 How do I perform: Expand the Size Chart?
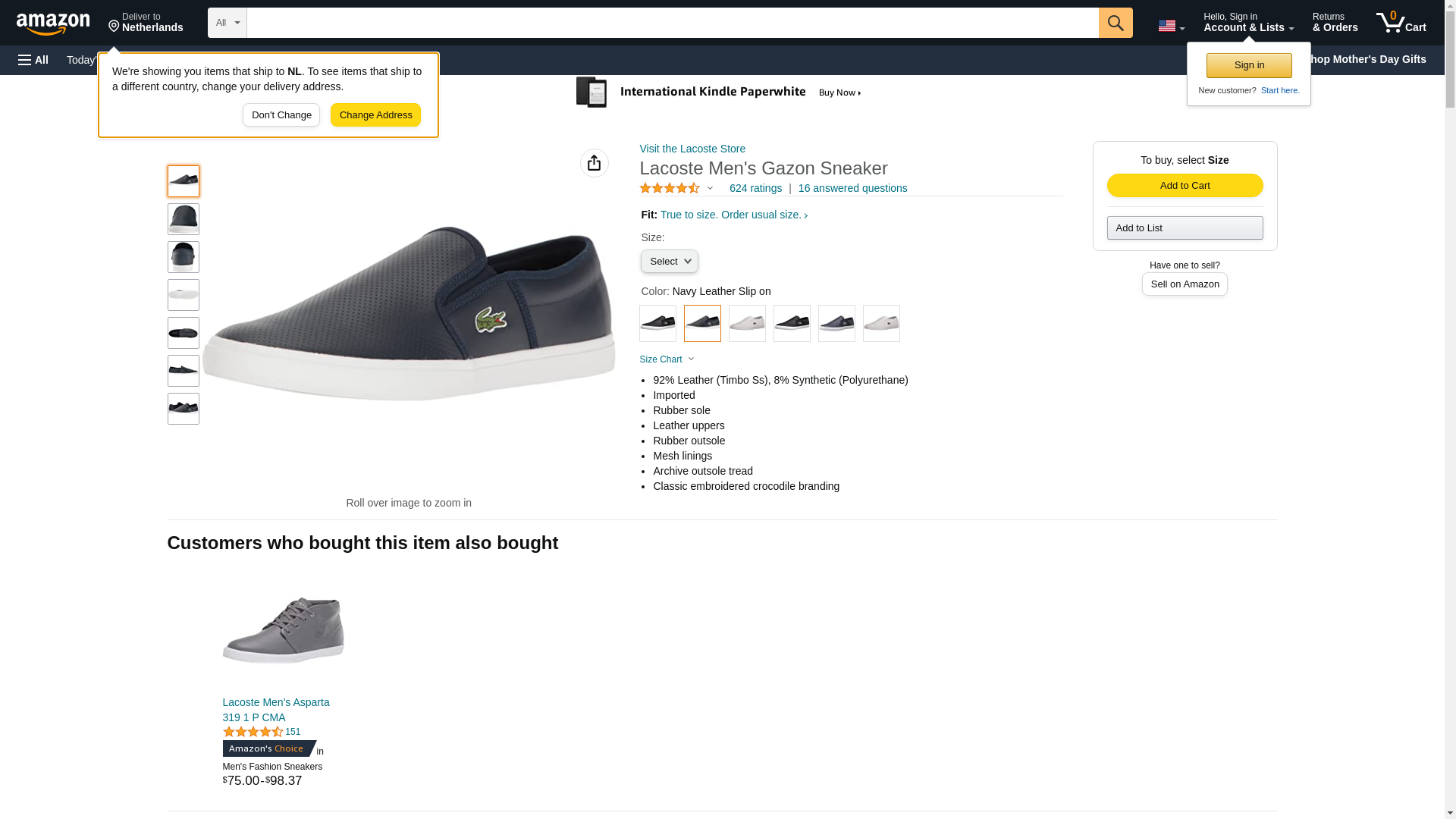pos(667,359)
